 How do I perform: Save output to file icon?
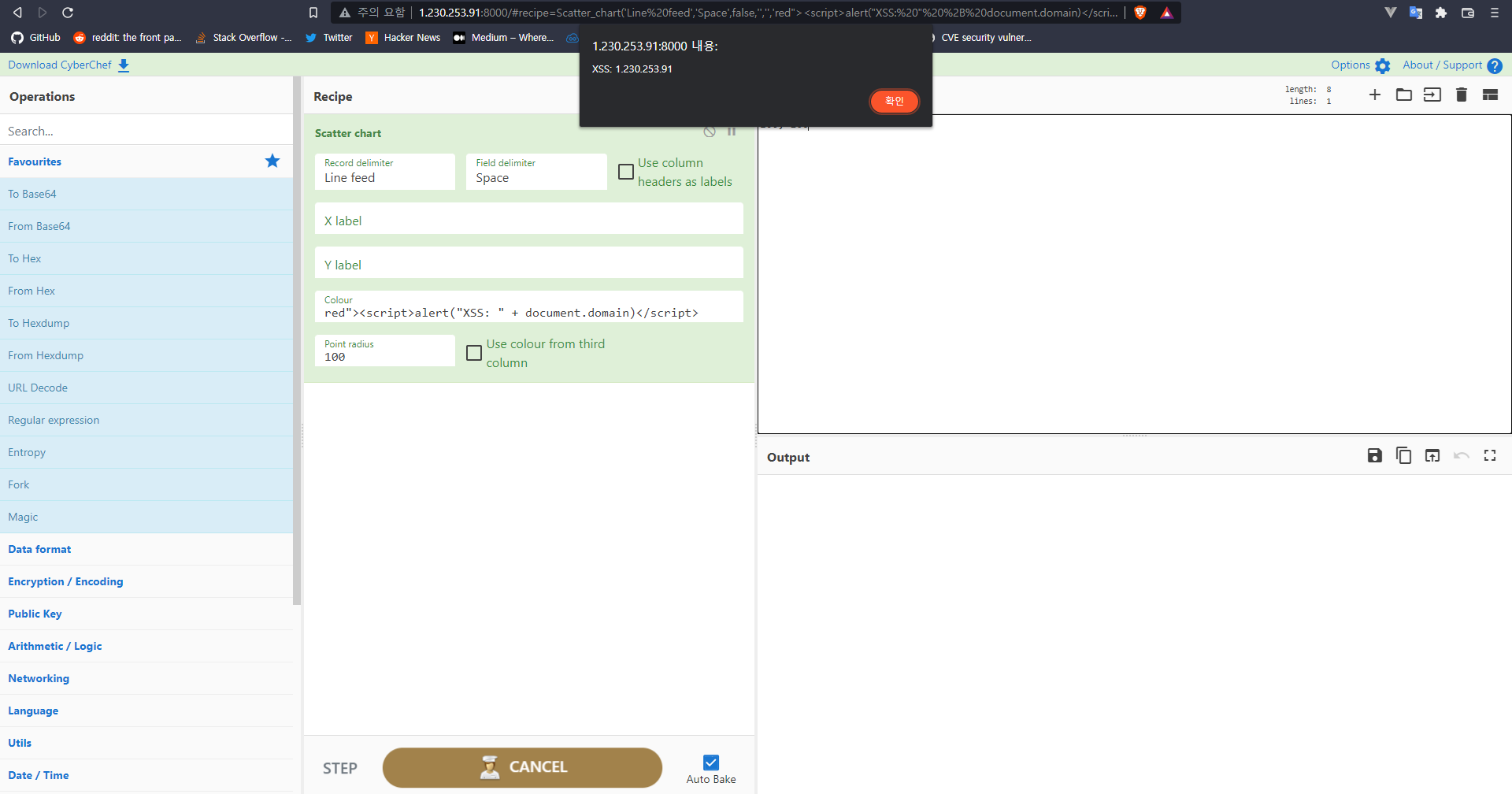[x=1375, y=455]
